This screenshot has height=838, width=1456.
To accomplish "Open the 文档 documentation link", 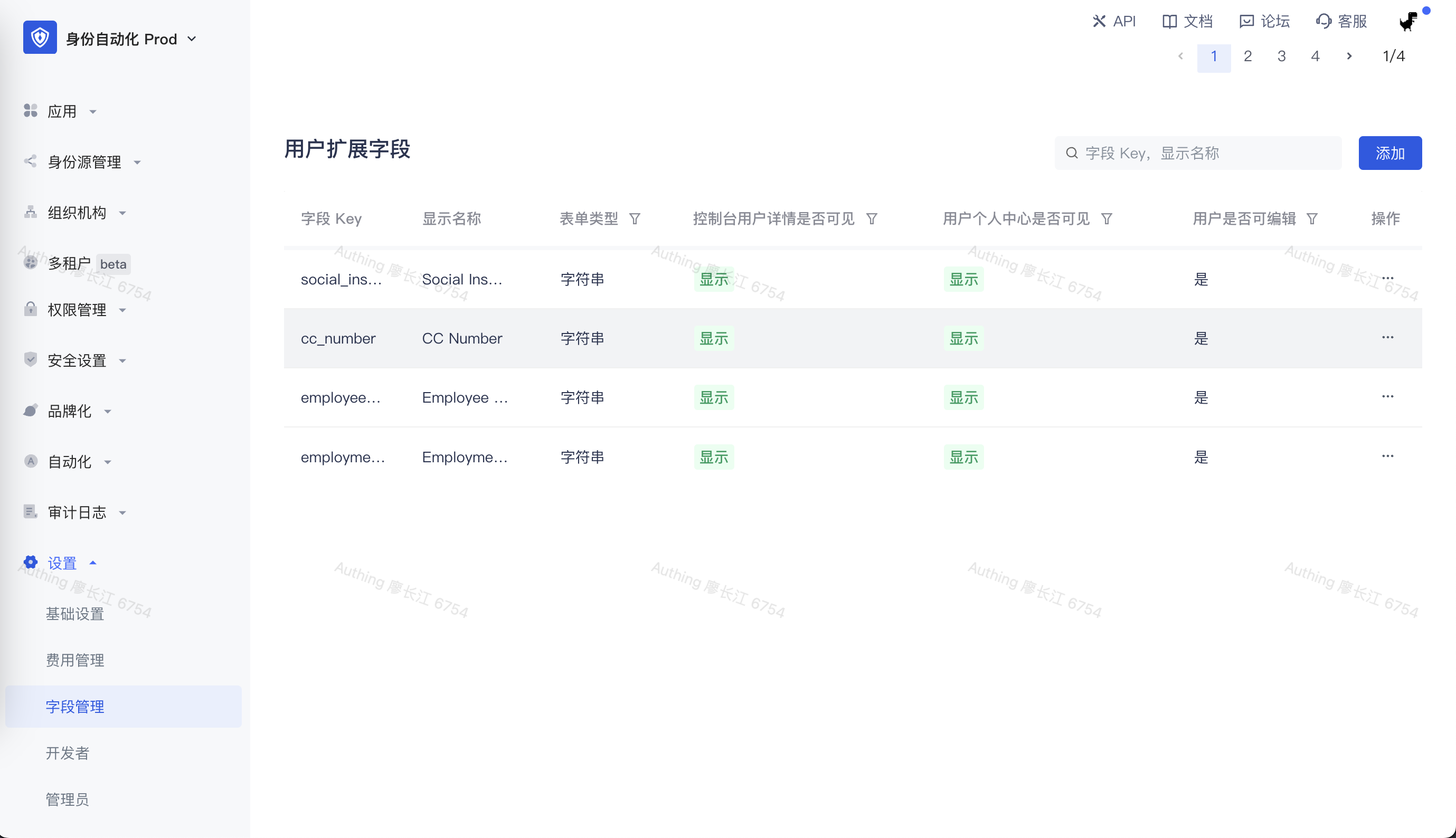I will (1187, 21).
